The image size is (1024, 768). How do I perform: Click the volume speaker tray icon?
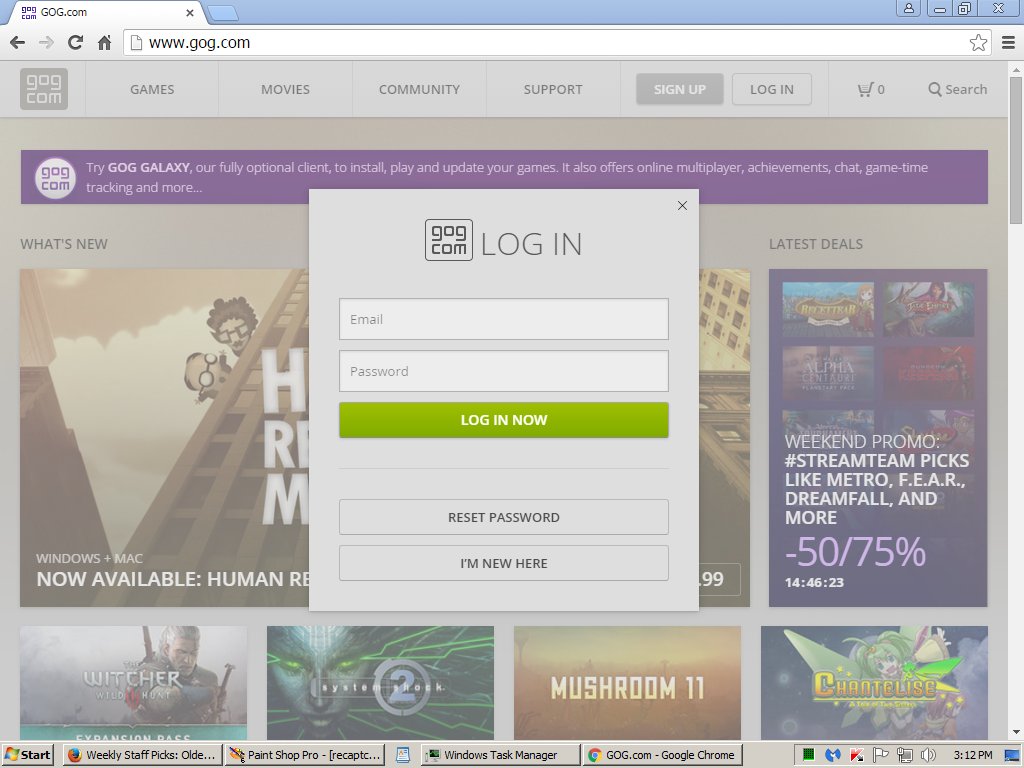click(x=927, y=756)
